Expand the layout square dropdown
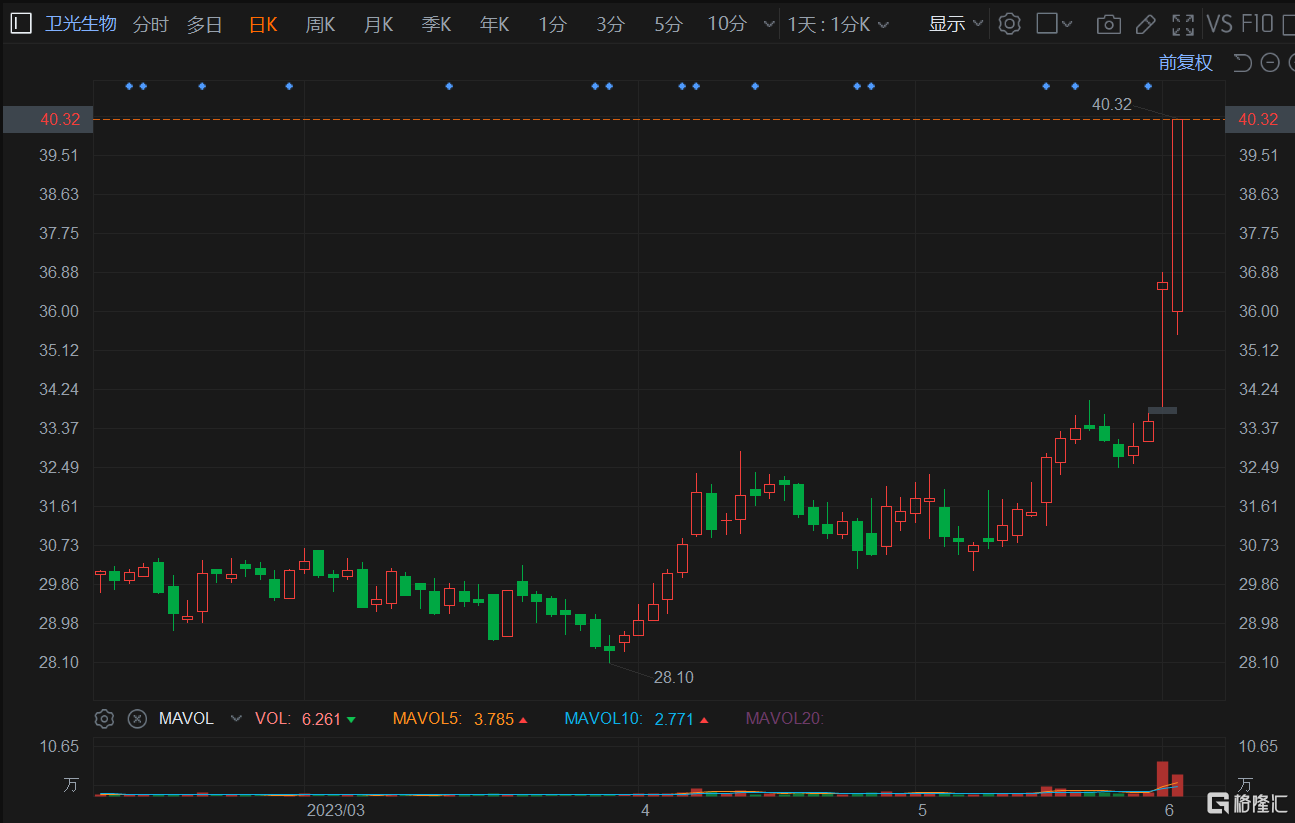 coord(1054,24)
